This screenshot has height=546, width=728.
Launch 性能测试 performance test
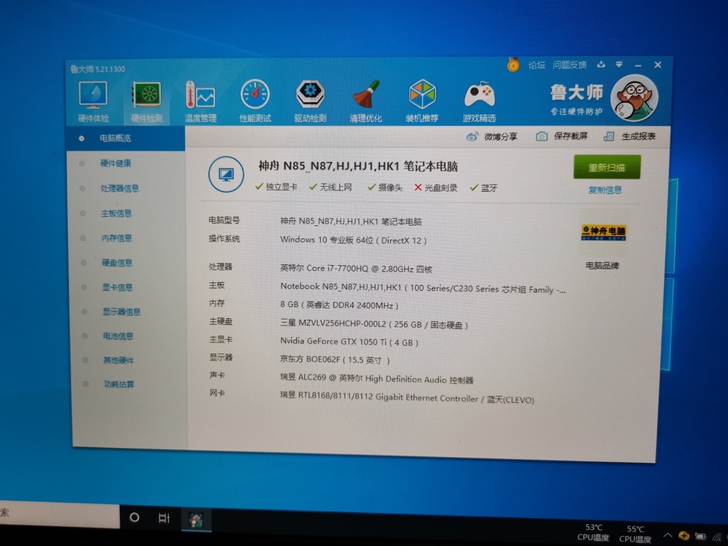(255, 101)
